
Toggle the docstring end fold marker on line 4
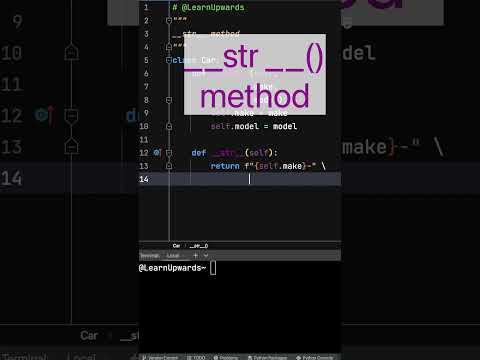[169, 47]
